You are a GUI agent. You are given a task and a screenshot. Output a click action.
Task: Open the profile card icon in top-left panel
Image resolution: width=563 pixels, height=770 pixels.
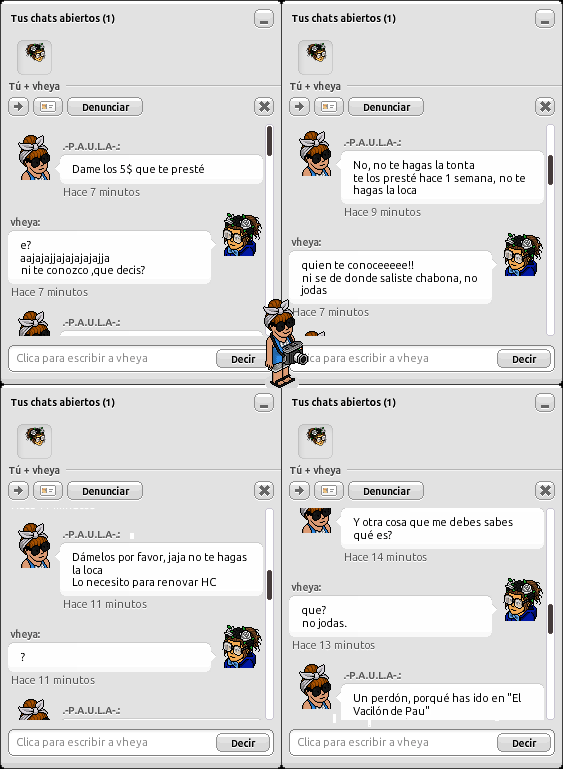[48, 107]
